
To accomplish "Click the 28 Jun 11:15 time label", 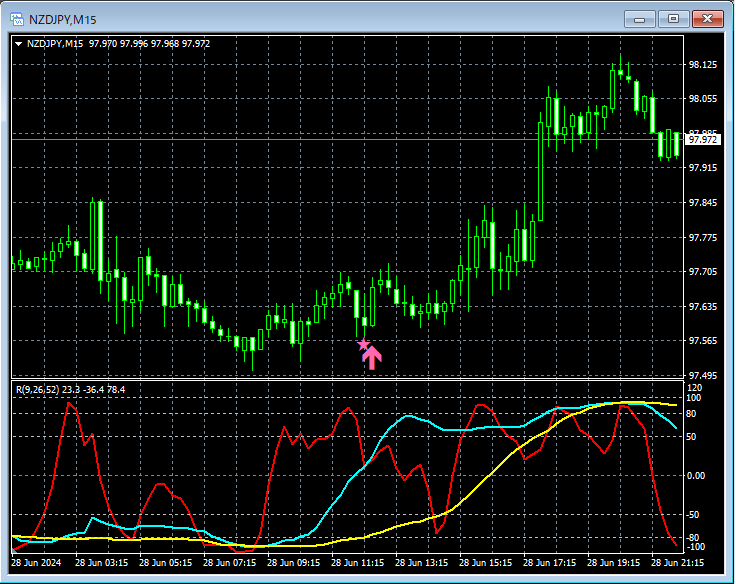I will pos(358,562).
